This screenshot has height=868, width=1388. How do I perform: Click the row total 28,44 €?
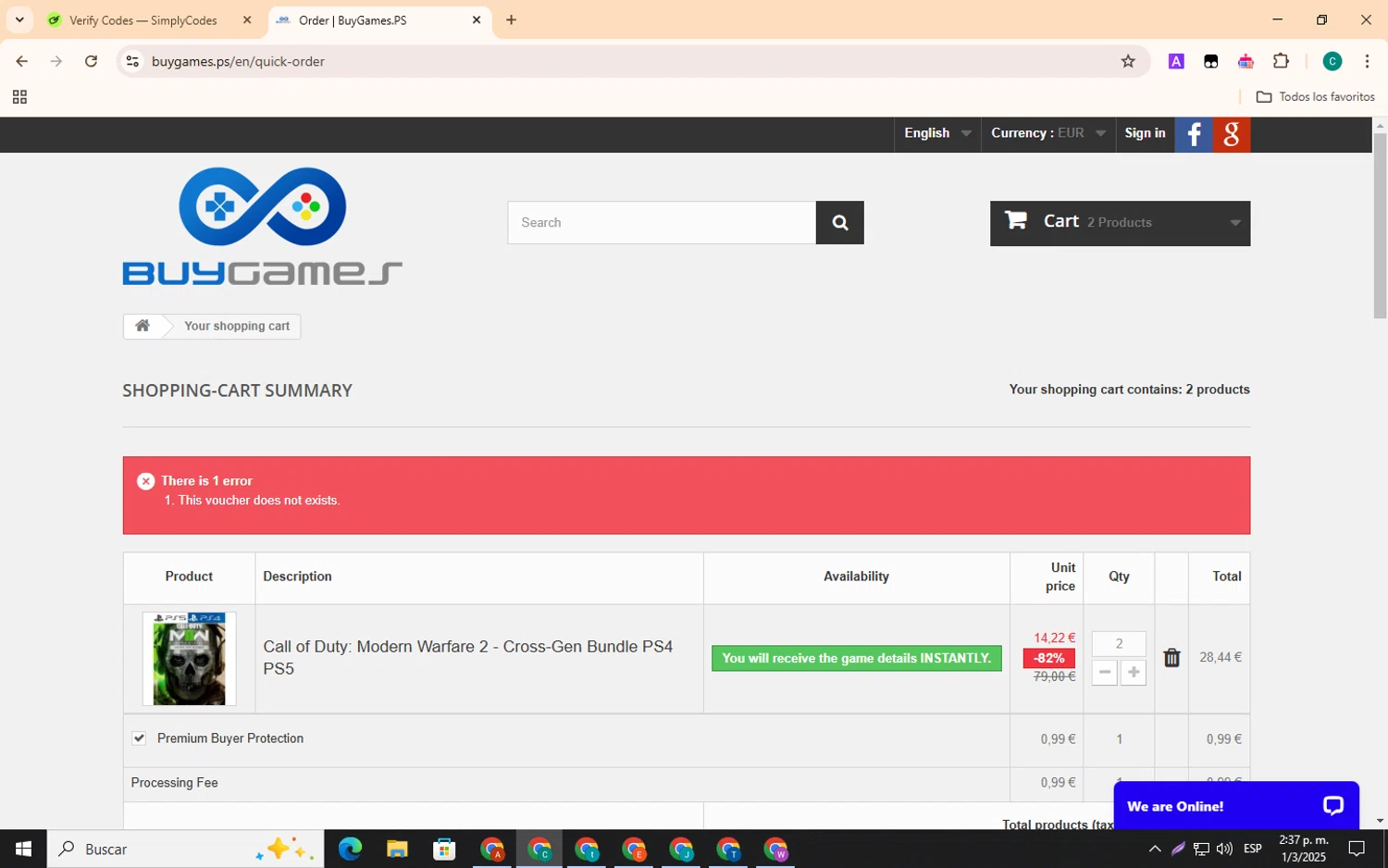tap(1221, 657)
